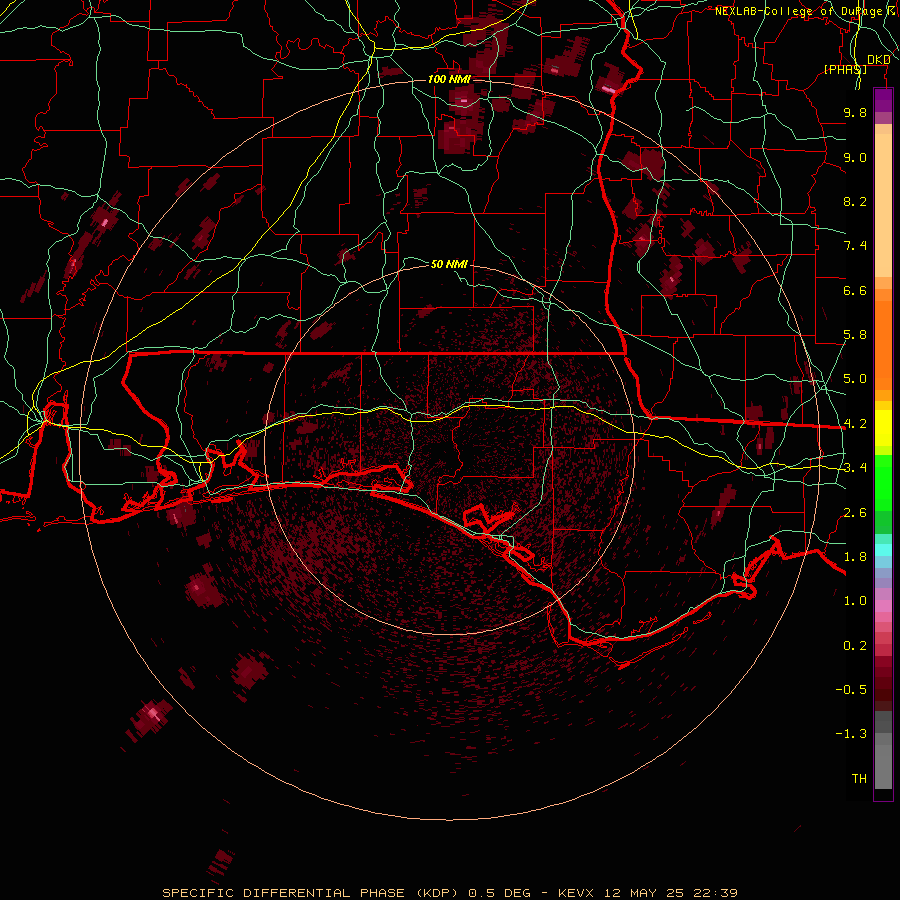The height and width of the screenshot is (900, 900).
Task: Pick the peach band of the color scale
Action: click(883, 207)
